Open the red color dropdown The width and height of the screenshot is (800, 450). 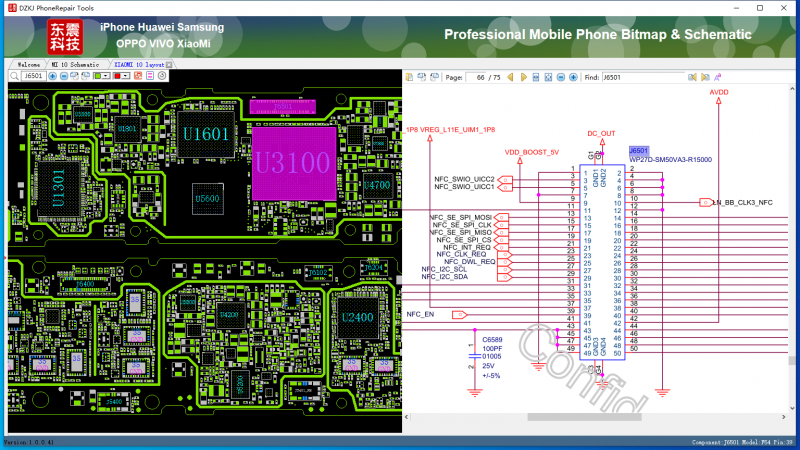pyautogui.click(x=125, y=76)
